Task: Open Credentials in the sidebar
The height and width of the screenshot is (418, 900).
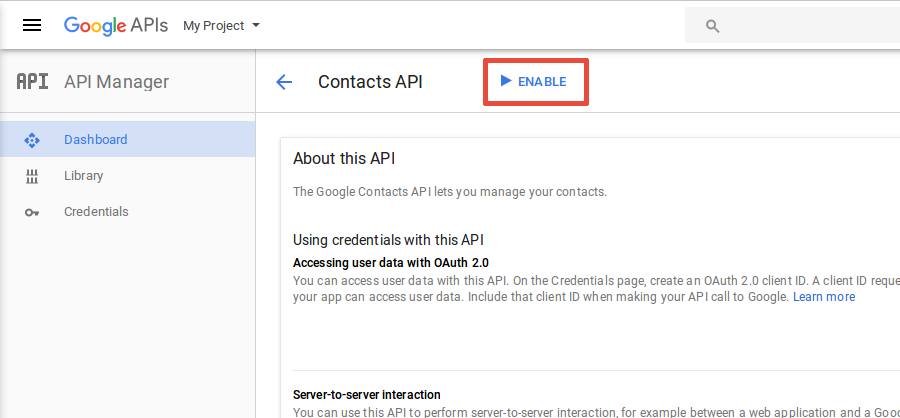Action: tap(127, 211)
